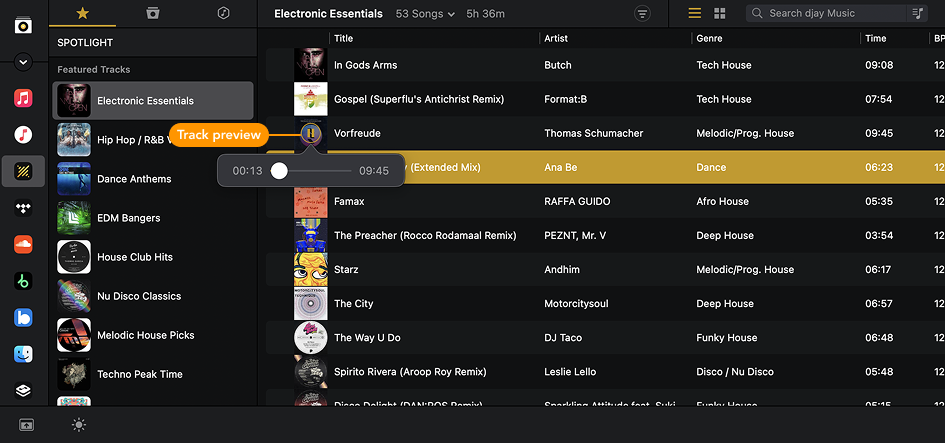The width and height of the screenshot is (945, 443).
Task: Select the track titled Starz
Action: [346, 269]
